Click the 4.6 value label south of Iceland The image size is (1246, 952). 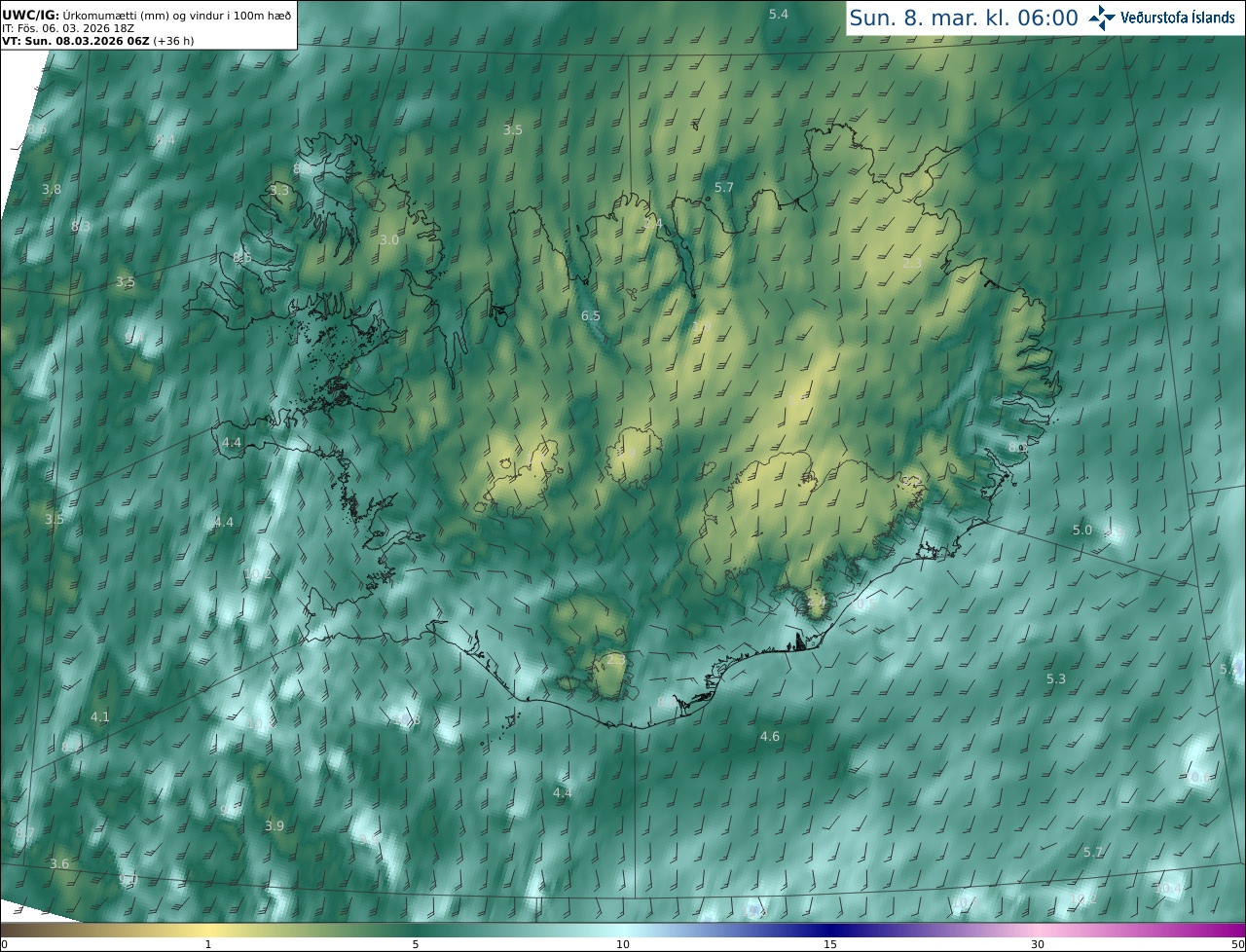tap(770, 737)
